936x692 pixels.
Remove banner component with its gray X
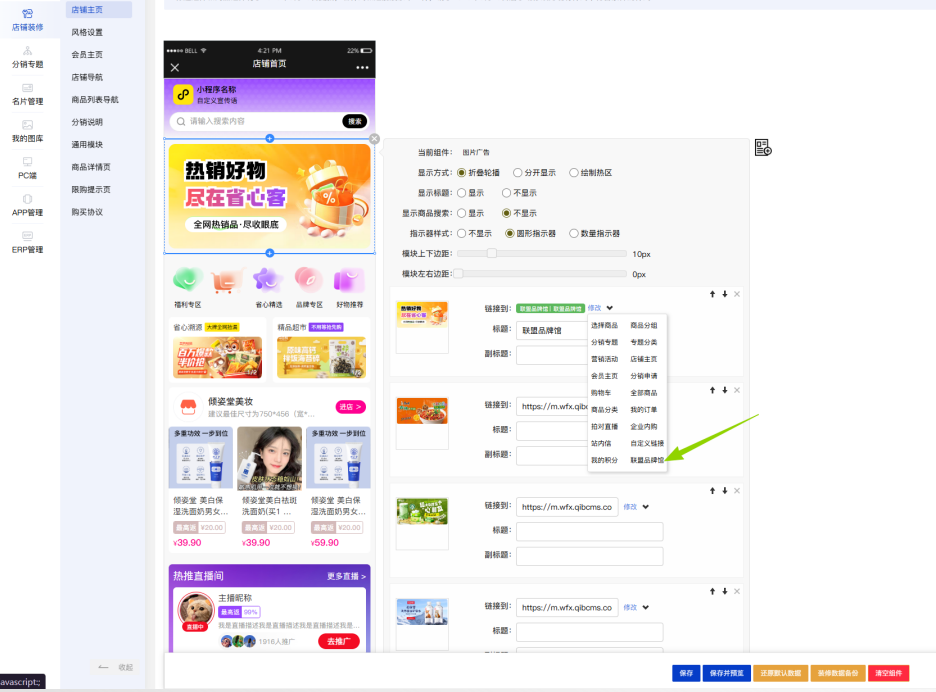click(x=374, y=139)
